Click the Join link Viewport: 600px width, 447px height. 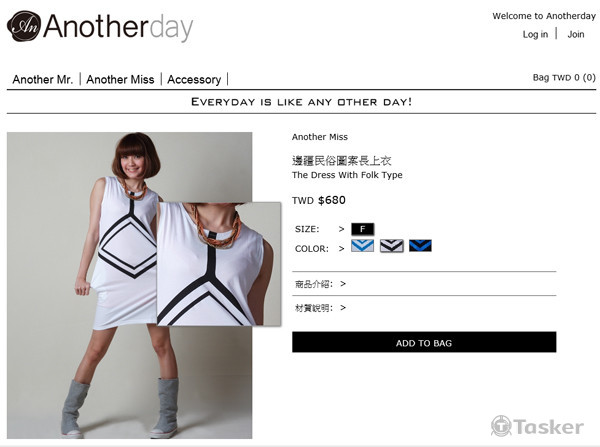coord(576,34)
